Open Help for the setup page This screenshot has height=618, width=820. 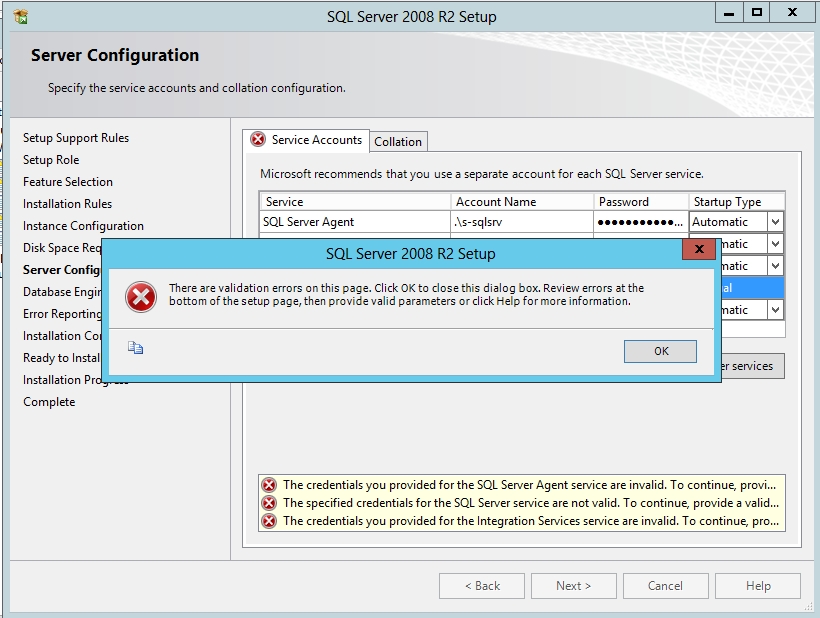(x=758, y=586)
